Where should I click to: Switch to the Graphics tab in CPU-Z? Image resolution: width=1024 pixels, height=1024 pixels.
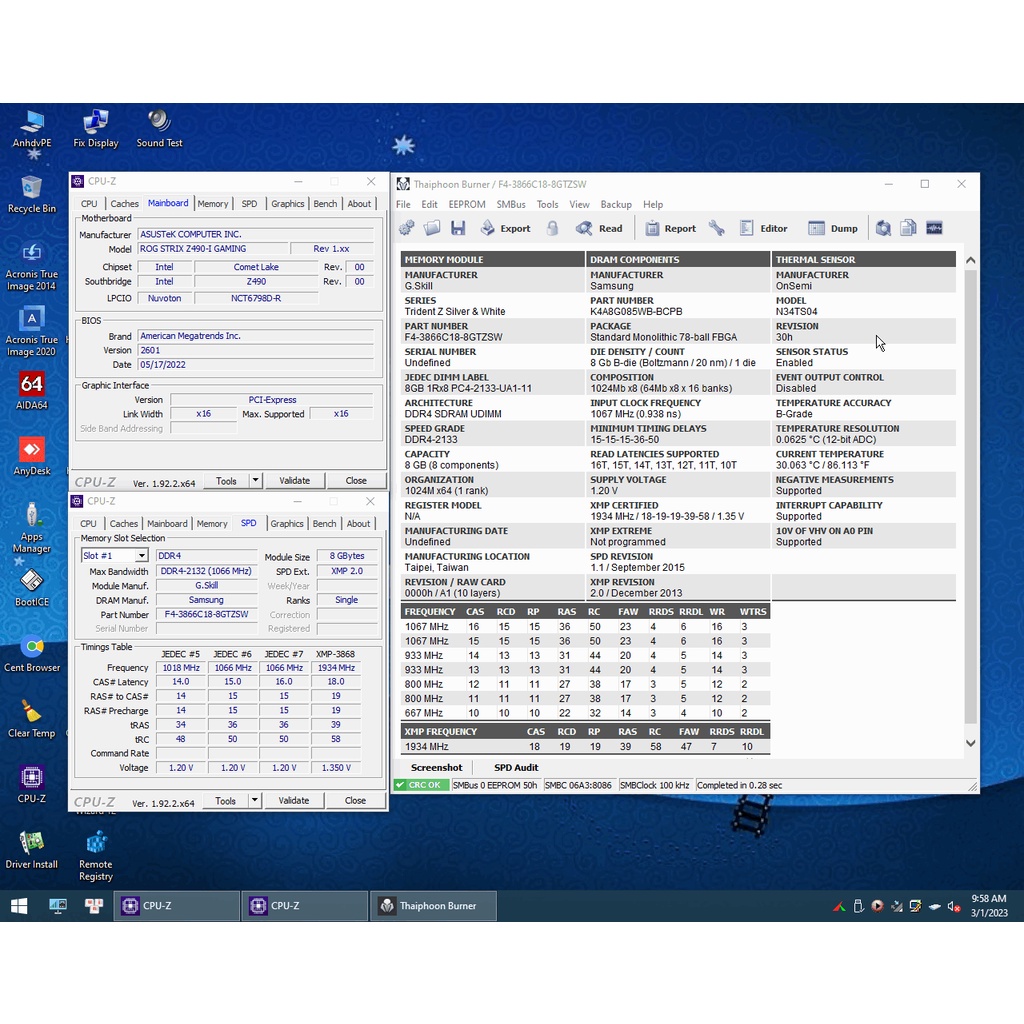click(287, 523)
